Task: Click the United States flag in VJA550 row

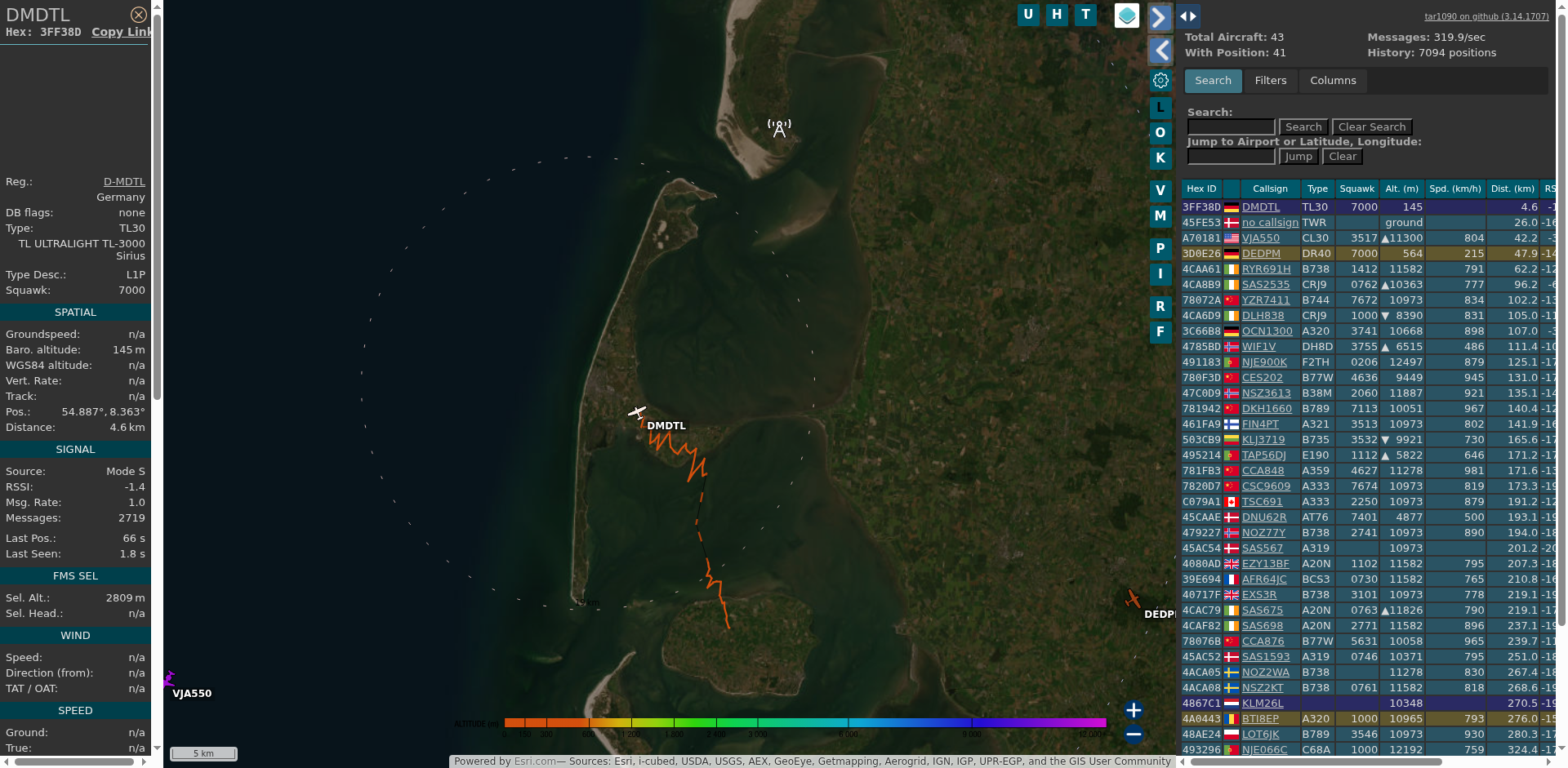Action: [x=1232, y=238]
